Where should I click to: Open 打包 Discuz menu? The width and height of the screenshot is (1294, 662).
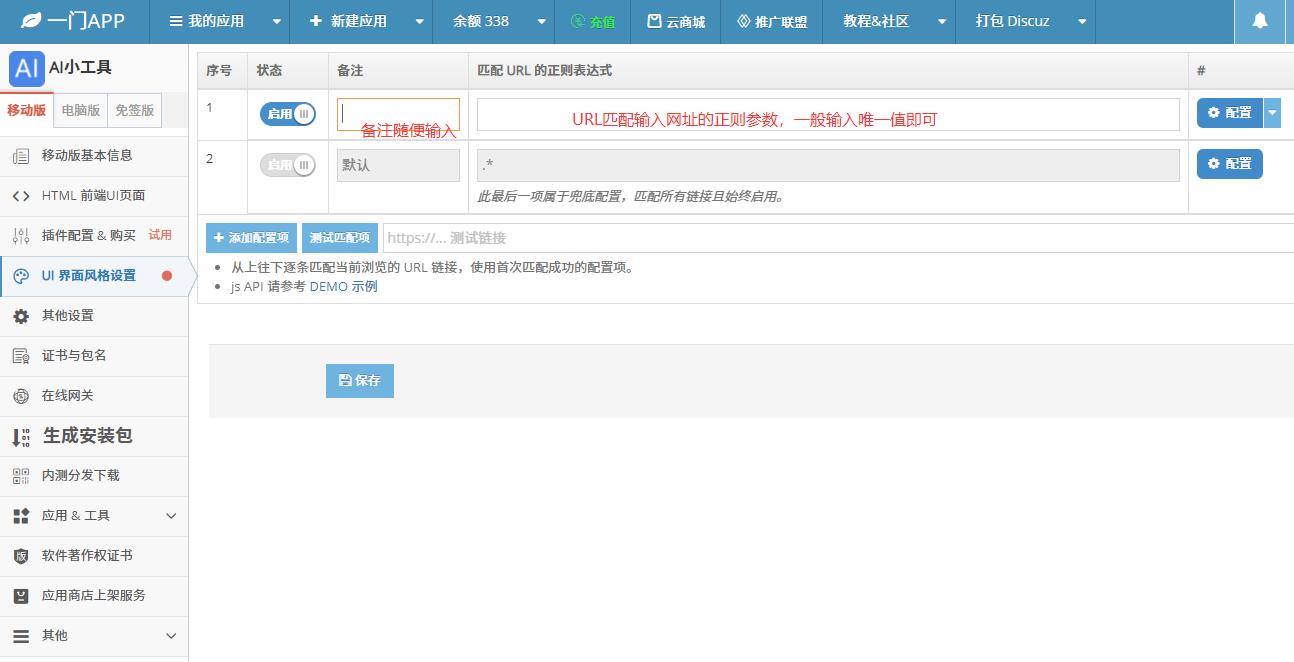(x=1013, y=21)
